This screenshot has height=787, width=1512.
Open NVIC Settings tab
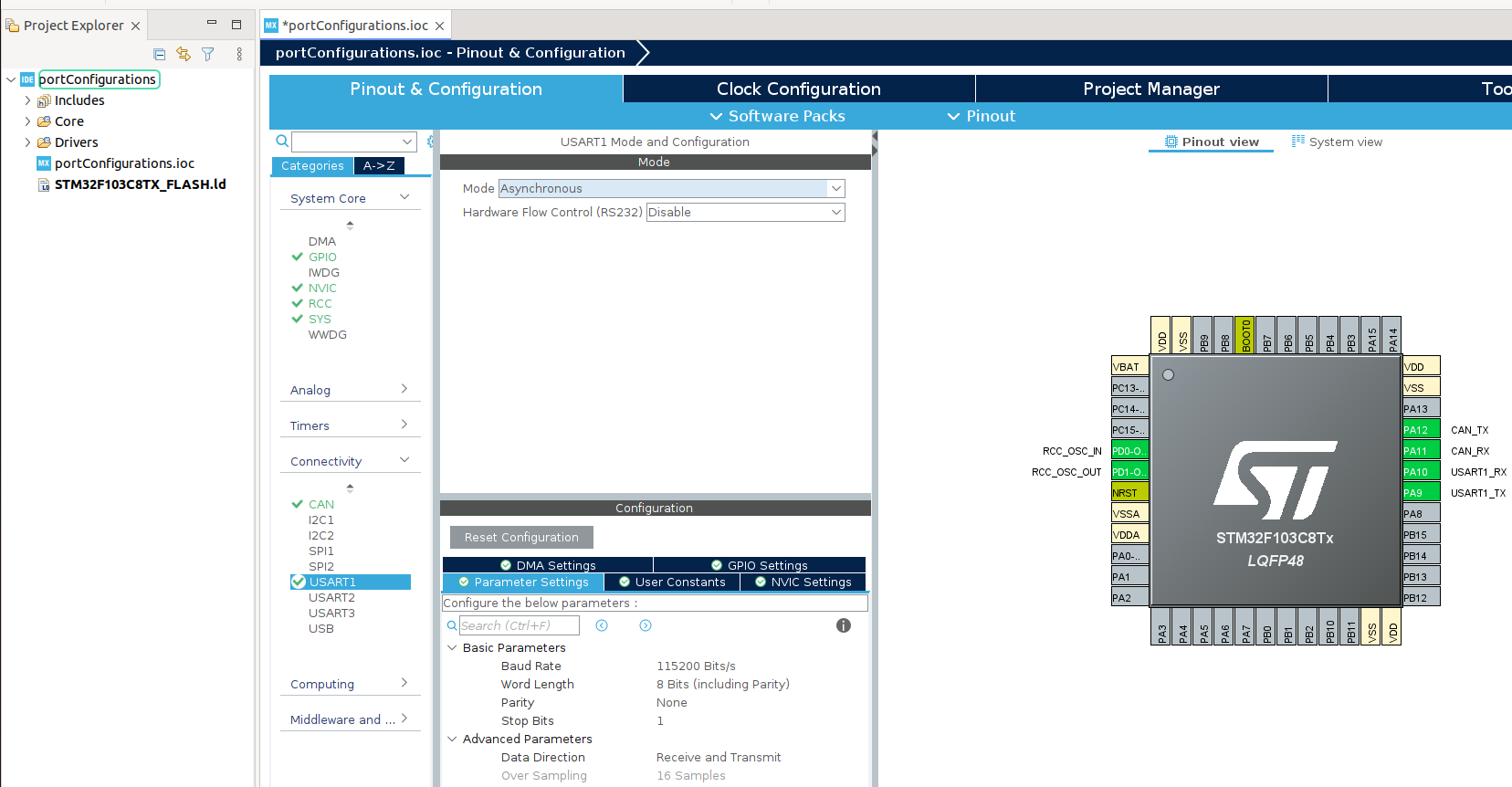click(803, 582)
